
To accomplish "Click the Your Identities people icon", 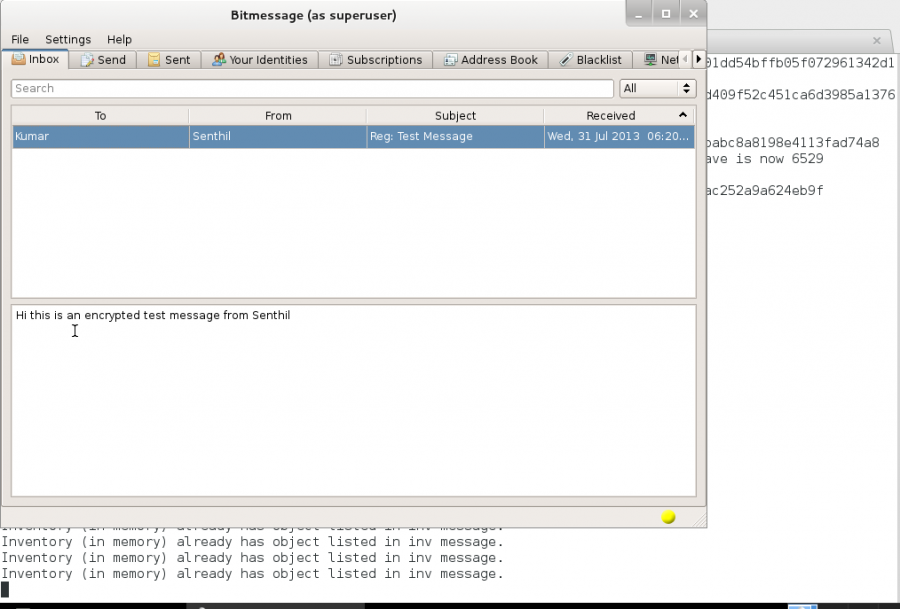I will pyautogui.click(x=219, y=60).
